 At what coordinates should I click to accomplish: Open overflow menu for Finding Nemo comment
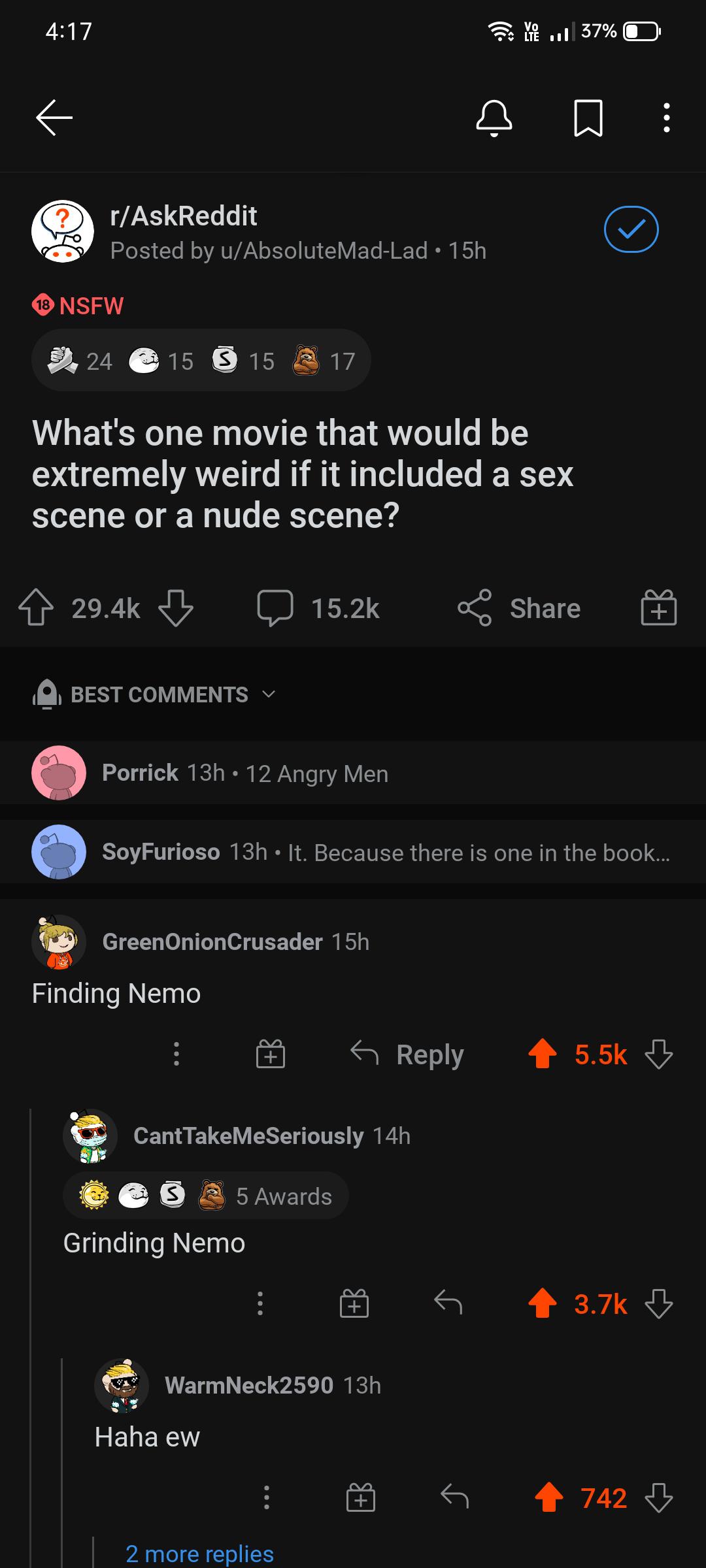tap(176, 1053)
